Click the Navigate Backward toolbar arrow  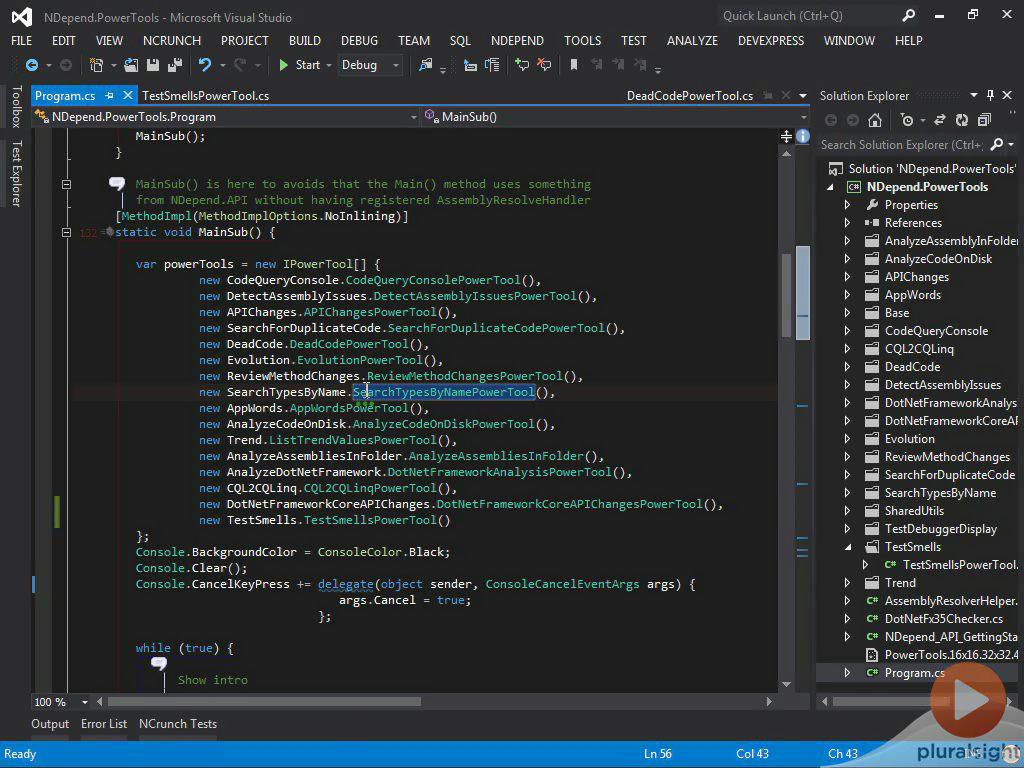pos(31,65)
